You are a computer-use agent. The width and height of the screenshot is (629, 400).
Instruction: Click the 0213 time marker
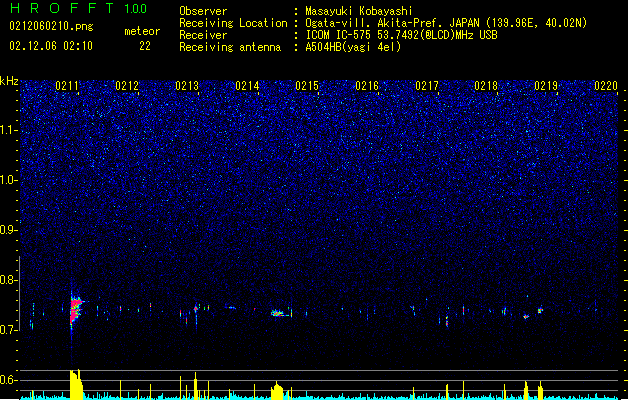(187, 86)
